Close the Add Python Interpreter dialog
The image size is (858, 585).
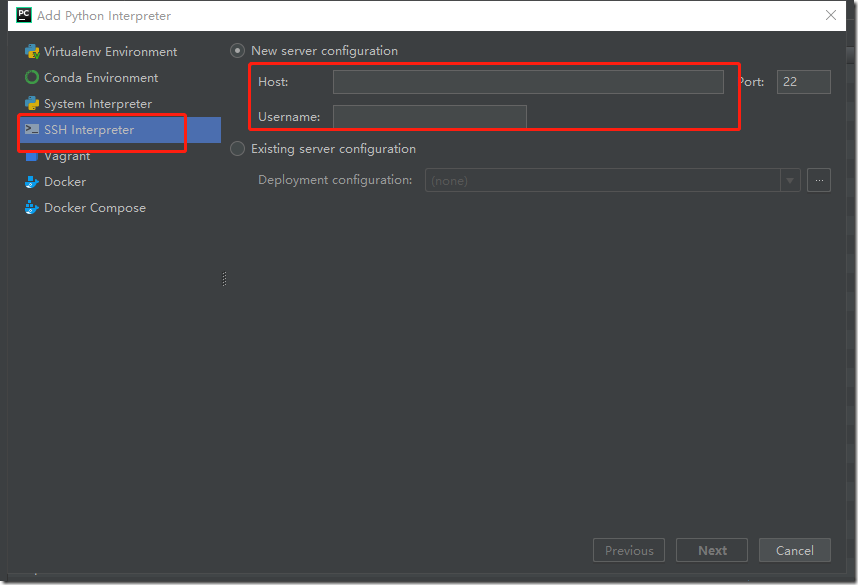831,15
